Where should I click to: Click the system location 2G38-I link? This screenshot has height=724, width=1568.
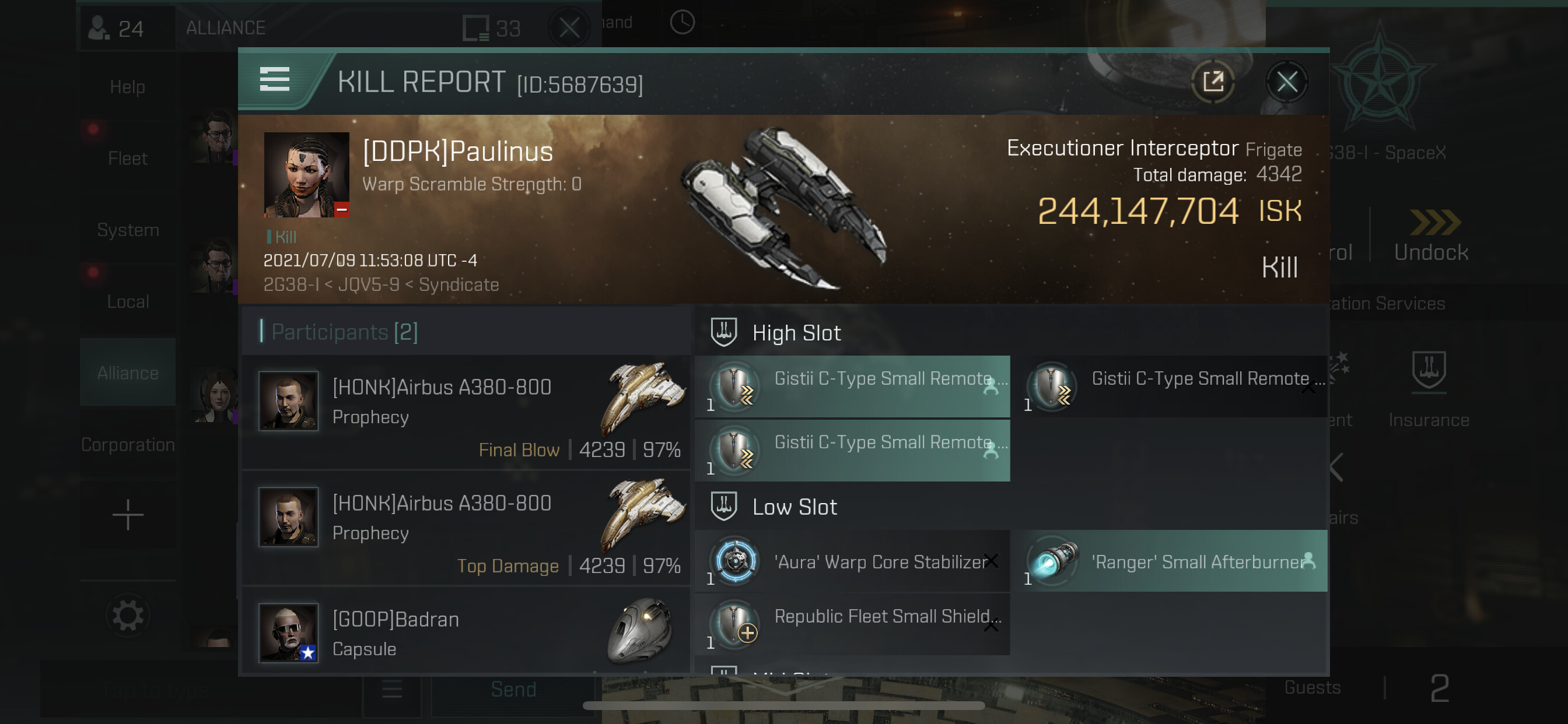(x=290, y=284)
